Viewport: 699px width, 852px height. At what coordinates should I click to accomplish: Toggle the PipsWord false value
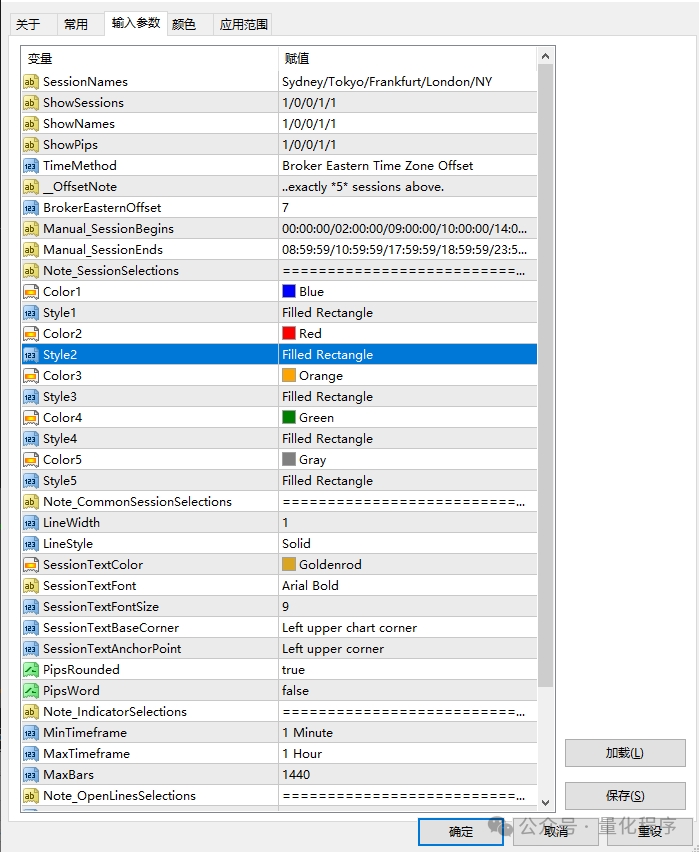click(408, 691)
